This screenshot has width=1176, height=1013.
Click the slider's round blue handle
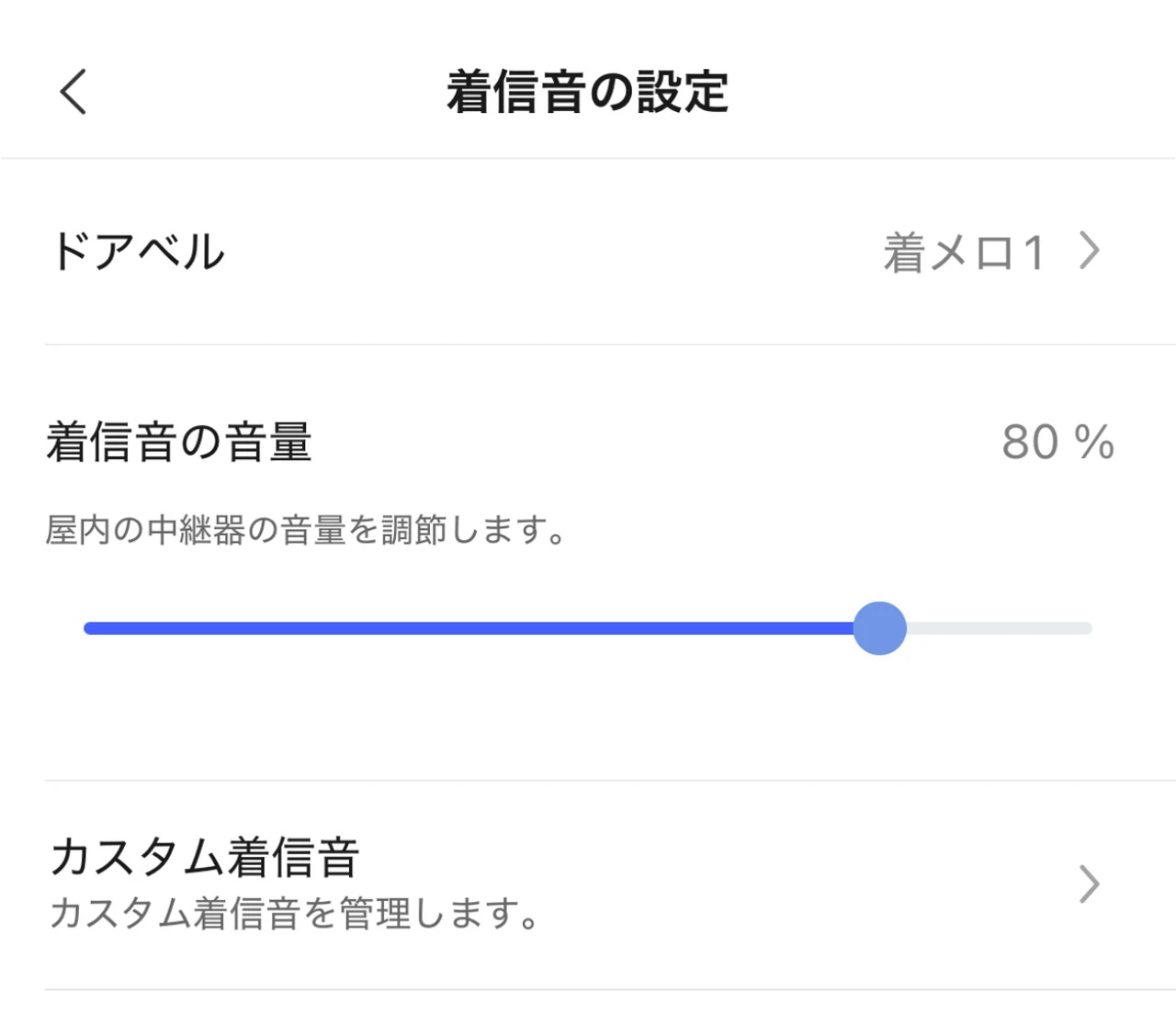(879, 628)
